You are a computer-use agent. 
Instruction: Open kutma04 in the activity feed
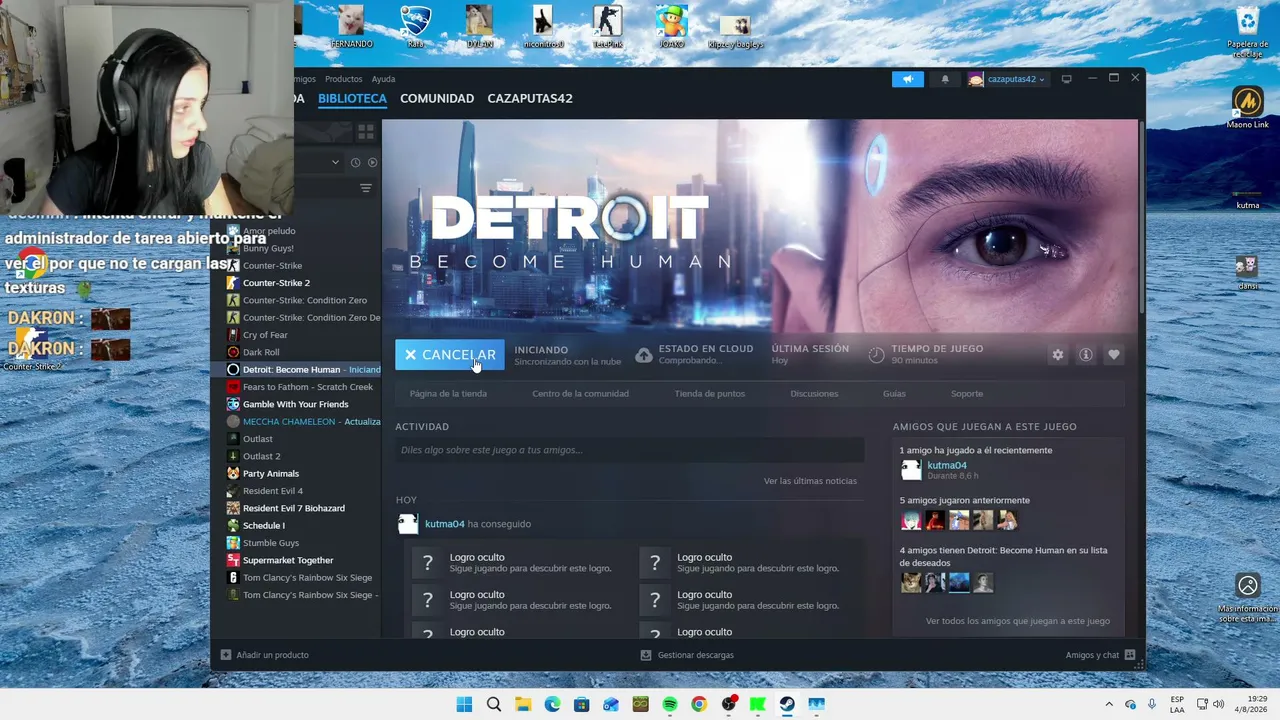tap(445, 524)
